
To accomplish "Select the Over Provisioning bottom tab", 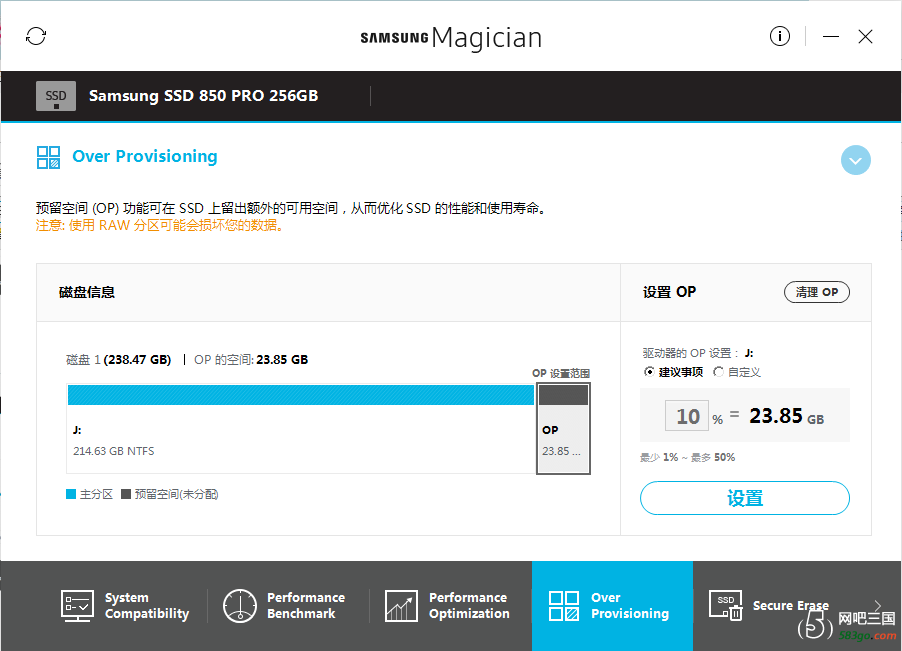I will [x=612, y=606].
